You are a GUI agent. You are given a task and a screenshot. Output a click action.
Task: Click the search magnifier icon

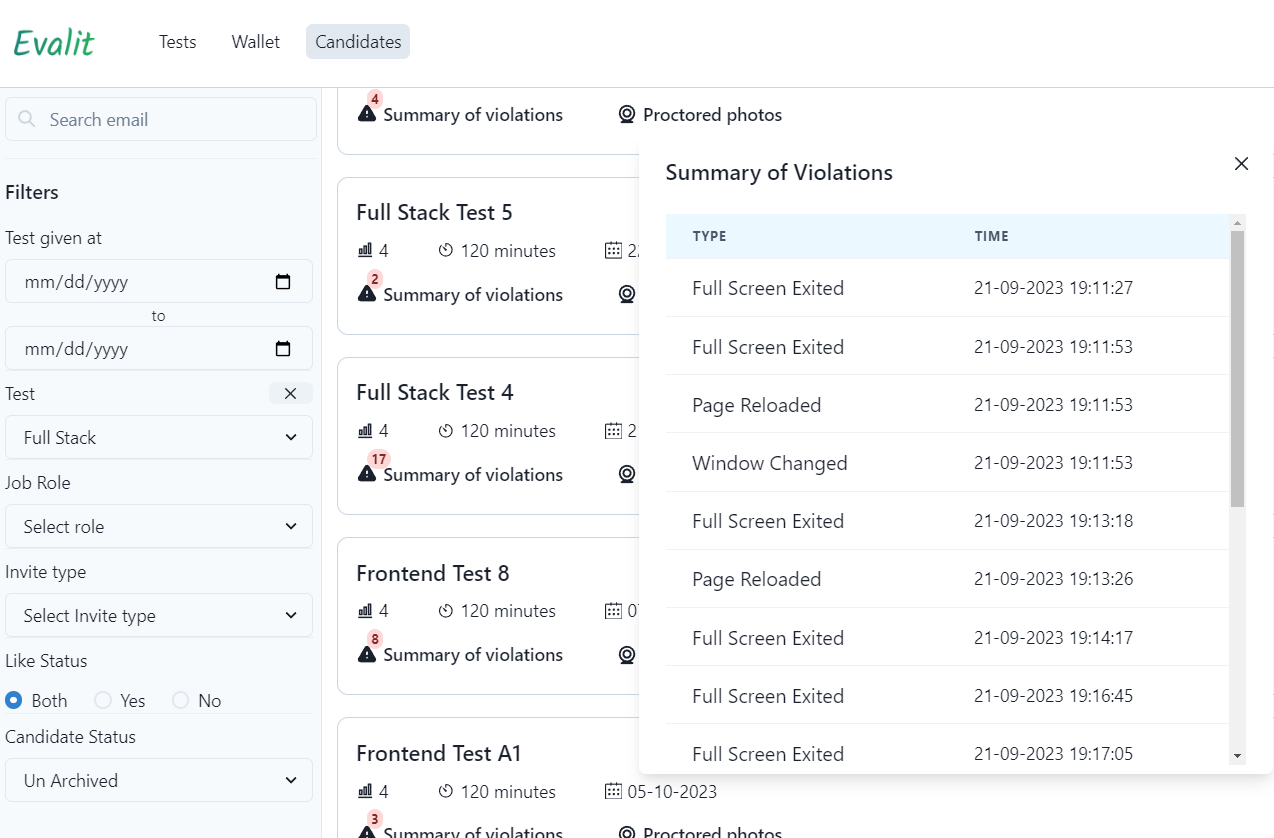coord(27,120)
